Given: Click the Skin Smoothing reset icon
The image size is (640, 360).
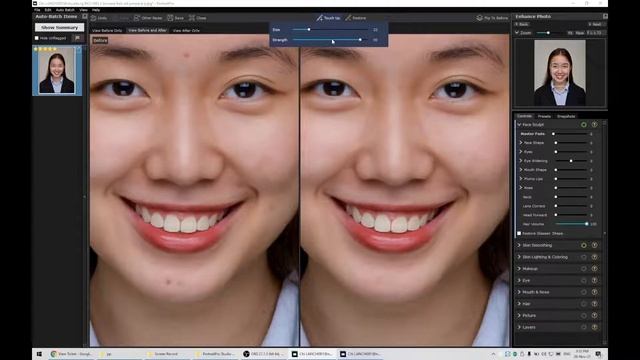Looking at the screenshot, I should click(x=594, y=245).
